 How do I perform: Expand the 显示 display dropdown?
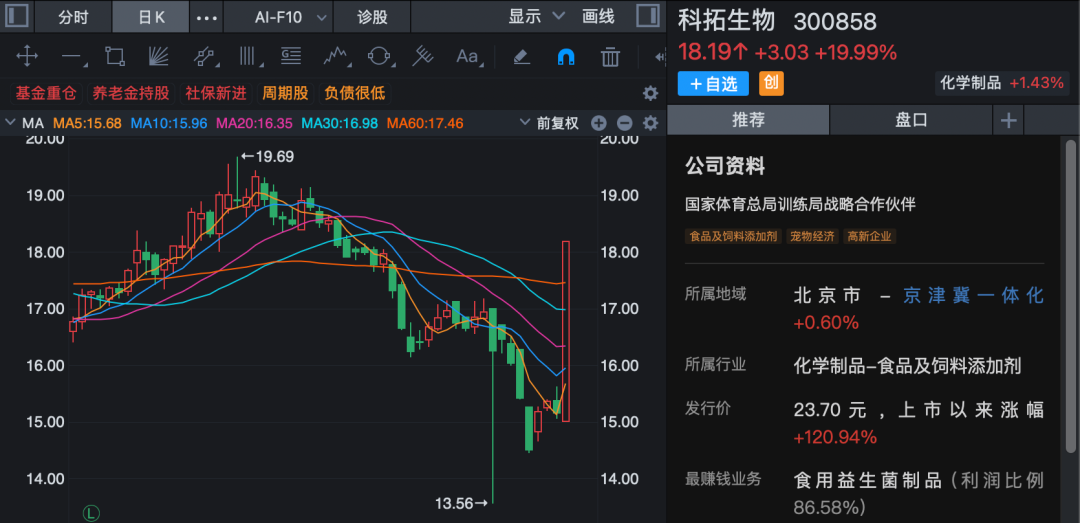[x=537, y=17]
